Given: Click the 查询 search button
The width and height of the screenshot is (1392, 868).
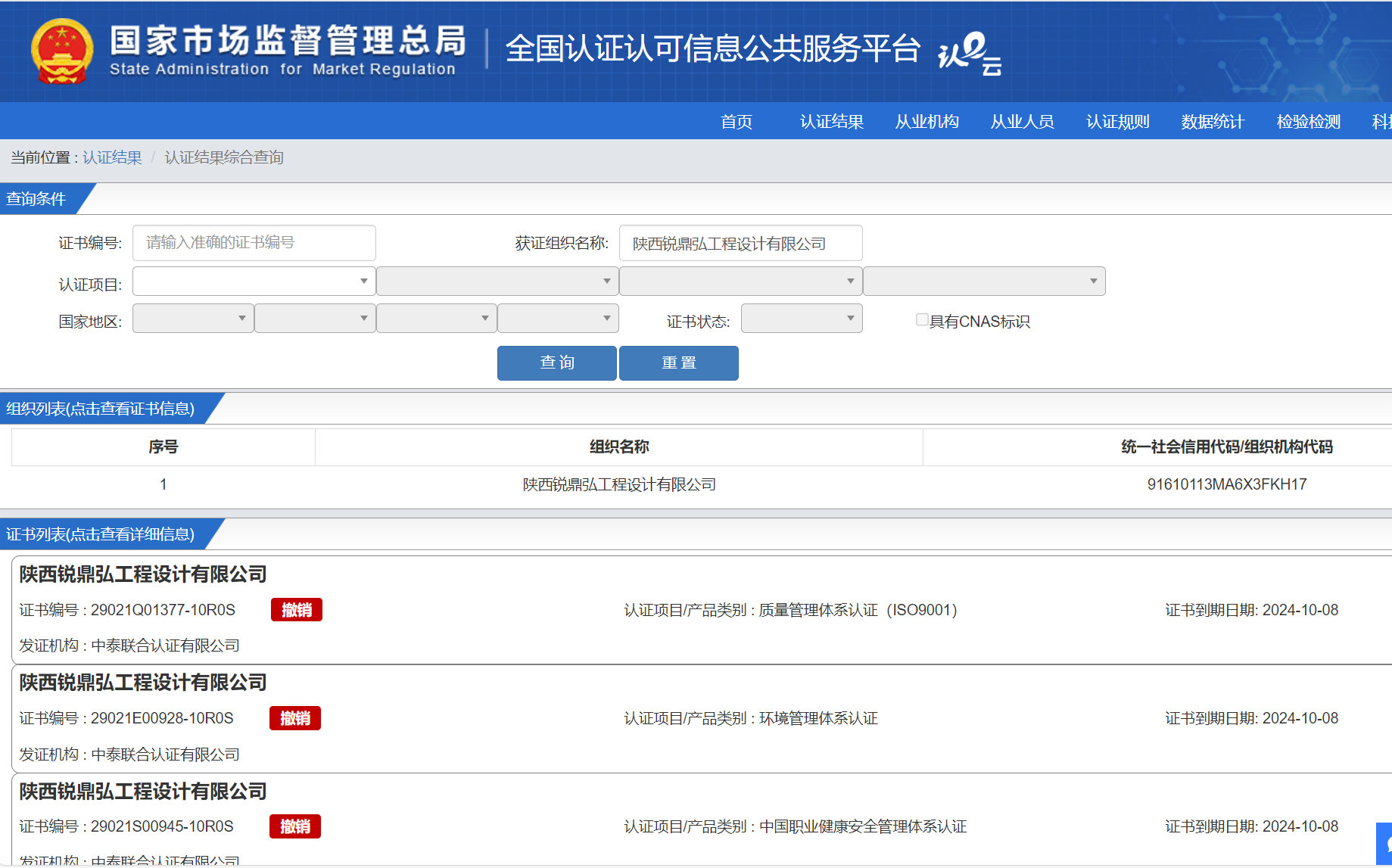Looking at the screenshot, I should point(557,362).
